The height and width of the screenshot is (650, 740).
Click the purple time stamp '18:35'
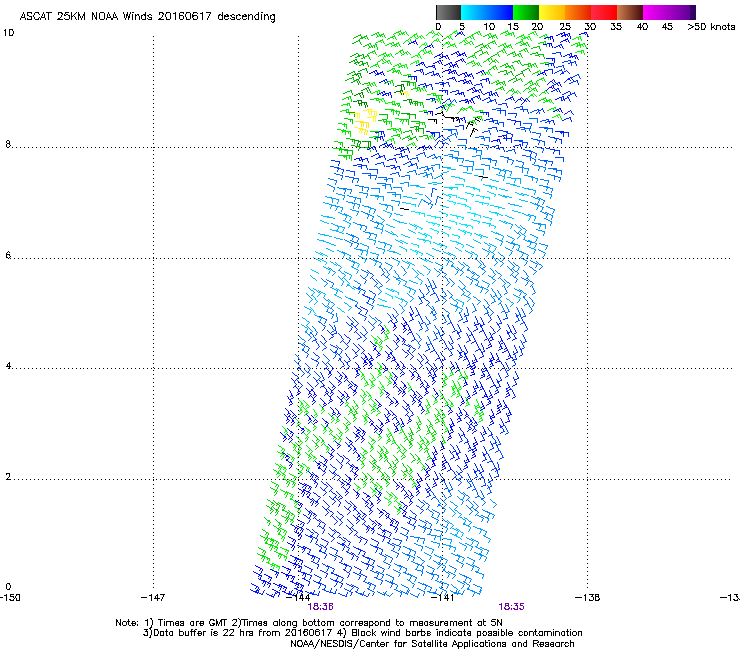pos(512,607)
